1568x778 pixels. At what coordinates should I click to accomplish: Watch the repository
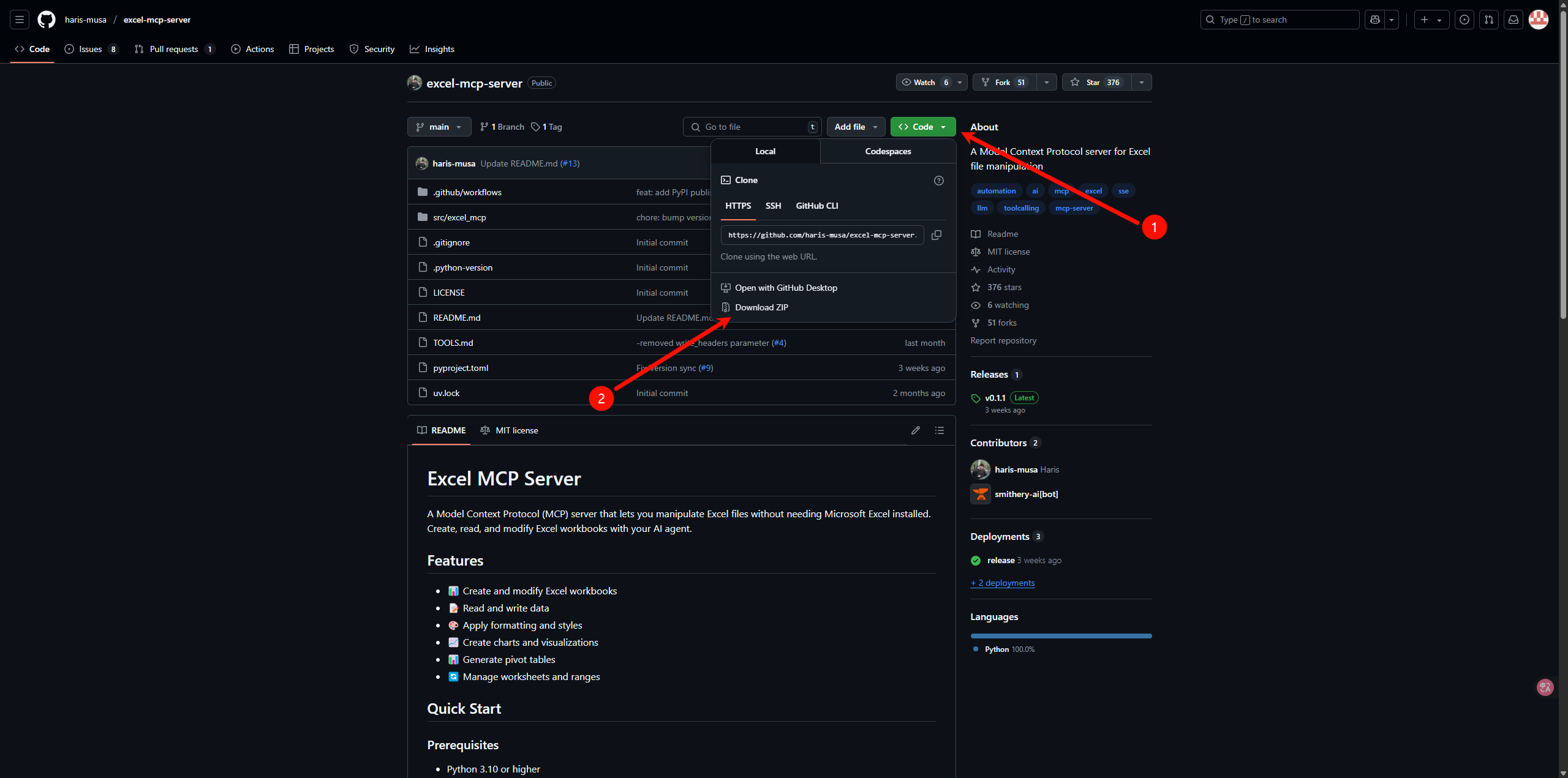(x=924, y=82)
